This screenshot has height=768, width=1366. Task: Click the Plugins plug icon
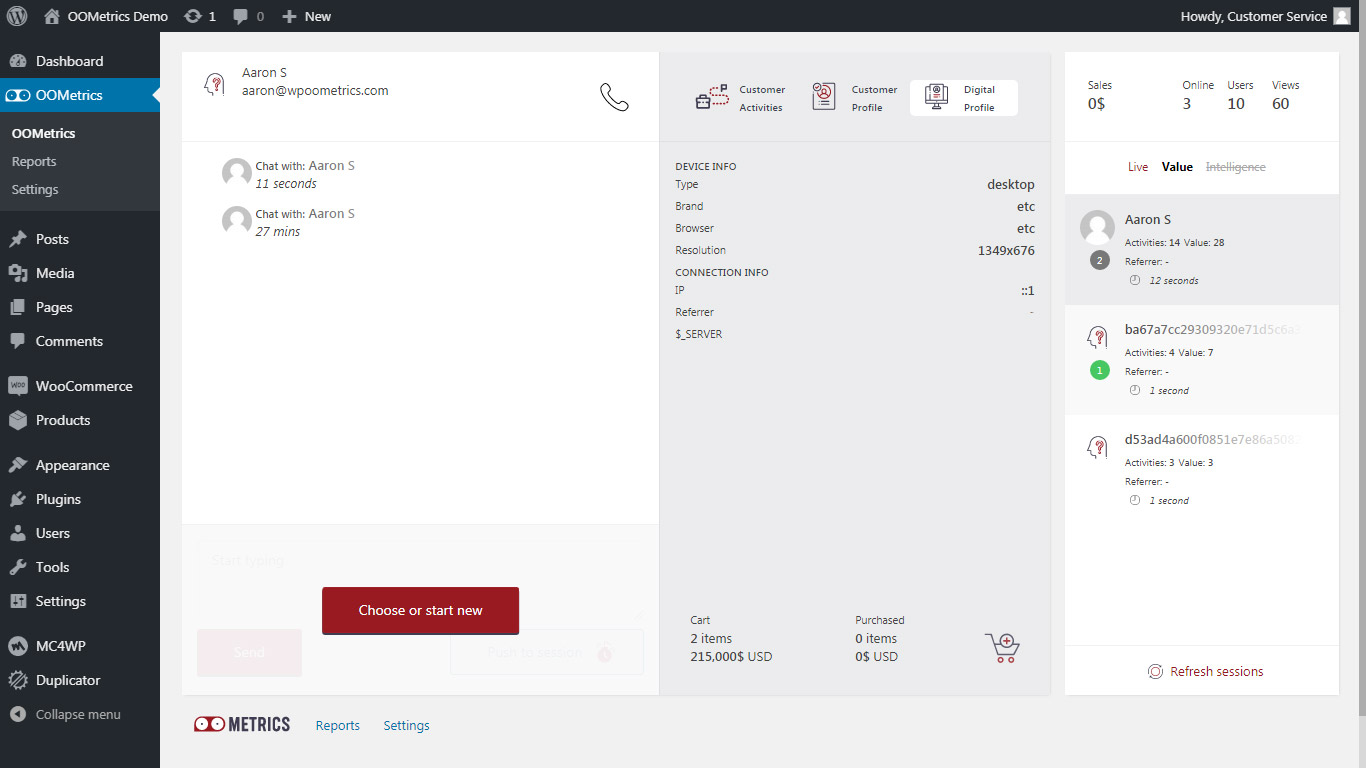click(x=18, y=499)
